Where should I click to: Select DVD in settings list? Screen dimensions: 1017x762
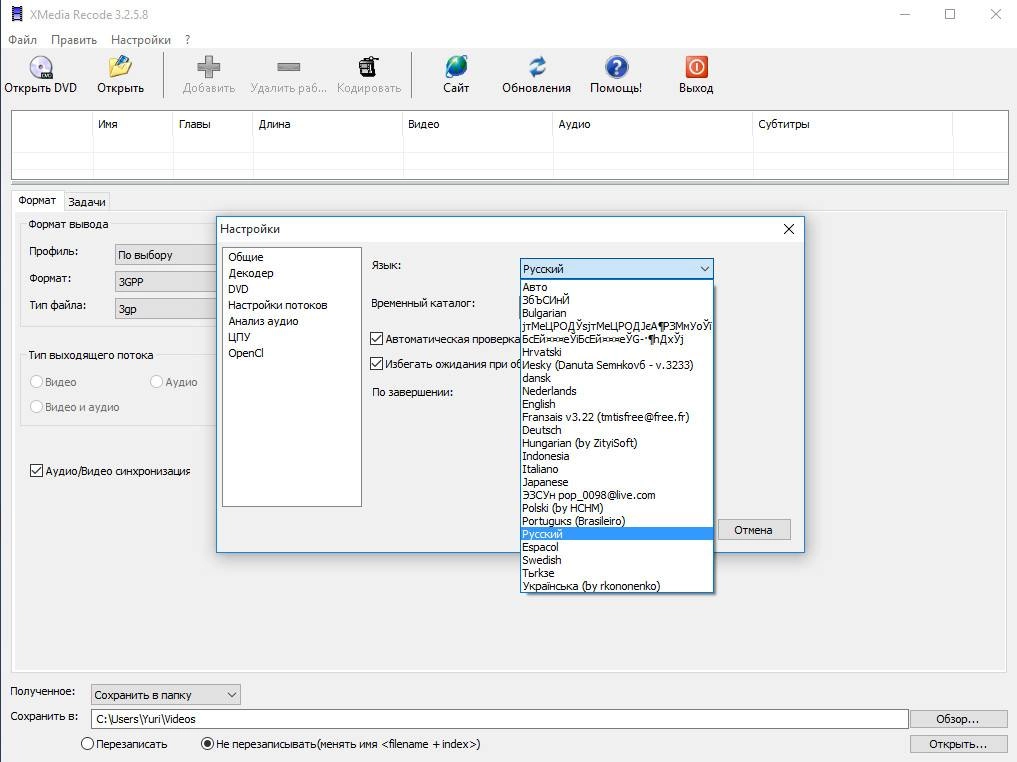point(238,289)
